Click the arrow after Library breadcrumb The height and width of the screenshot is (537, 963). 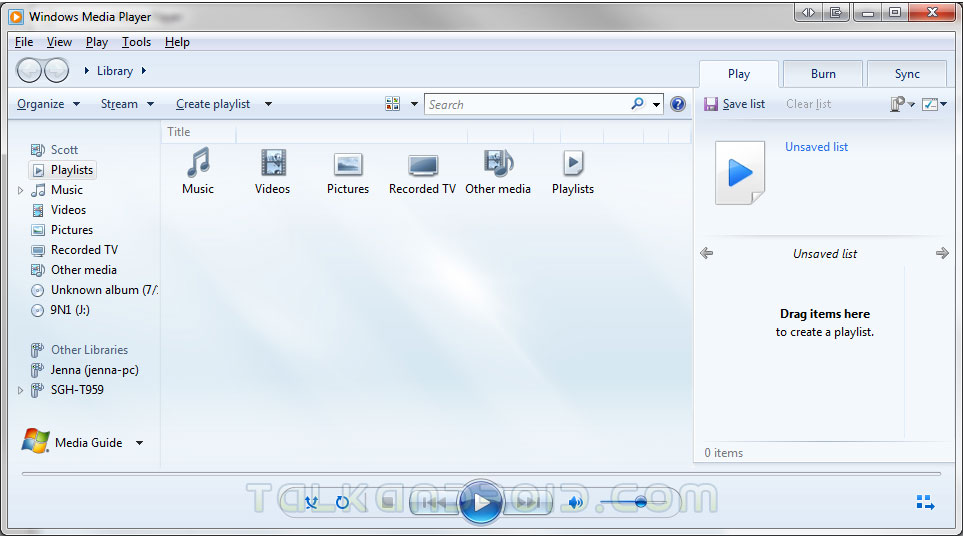tap(144, 71)
